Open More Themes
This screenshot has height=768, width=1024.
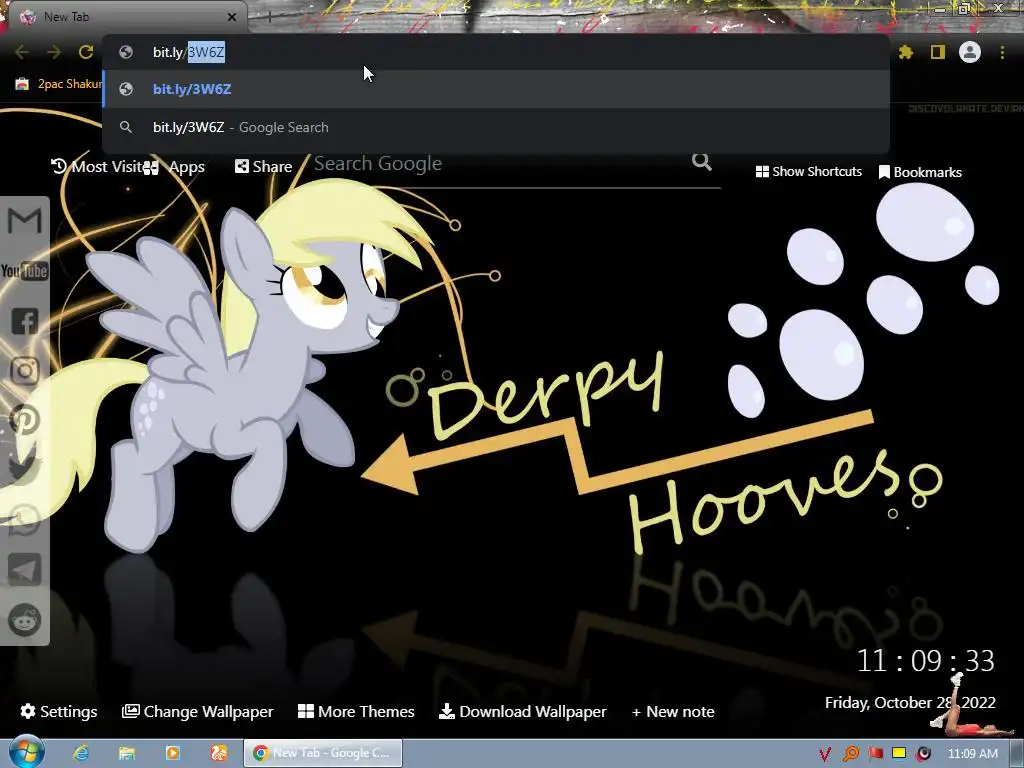[356, 711]
